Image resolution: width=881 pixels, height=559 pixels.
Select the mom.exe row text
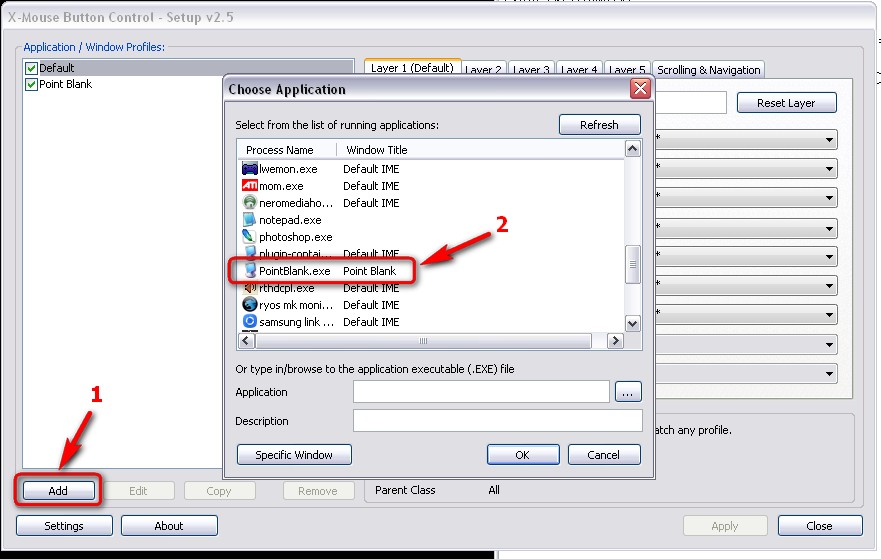tap(281, 186)
